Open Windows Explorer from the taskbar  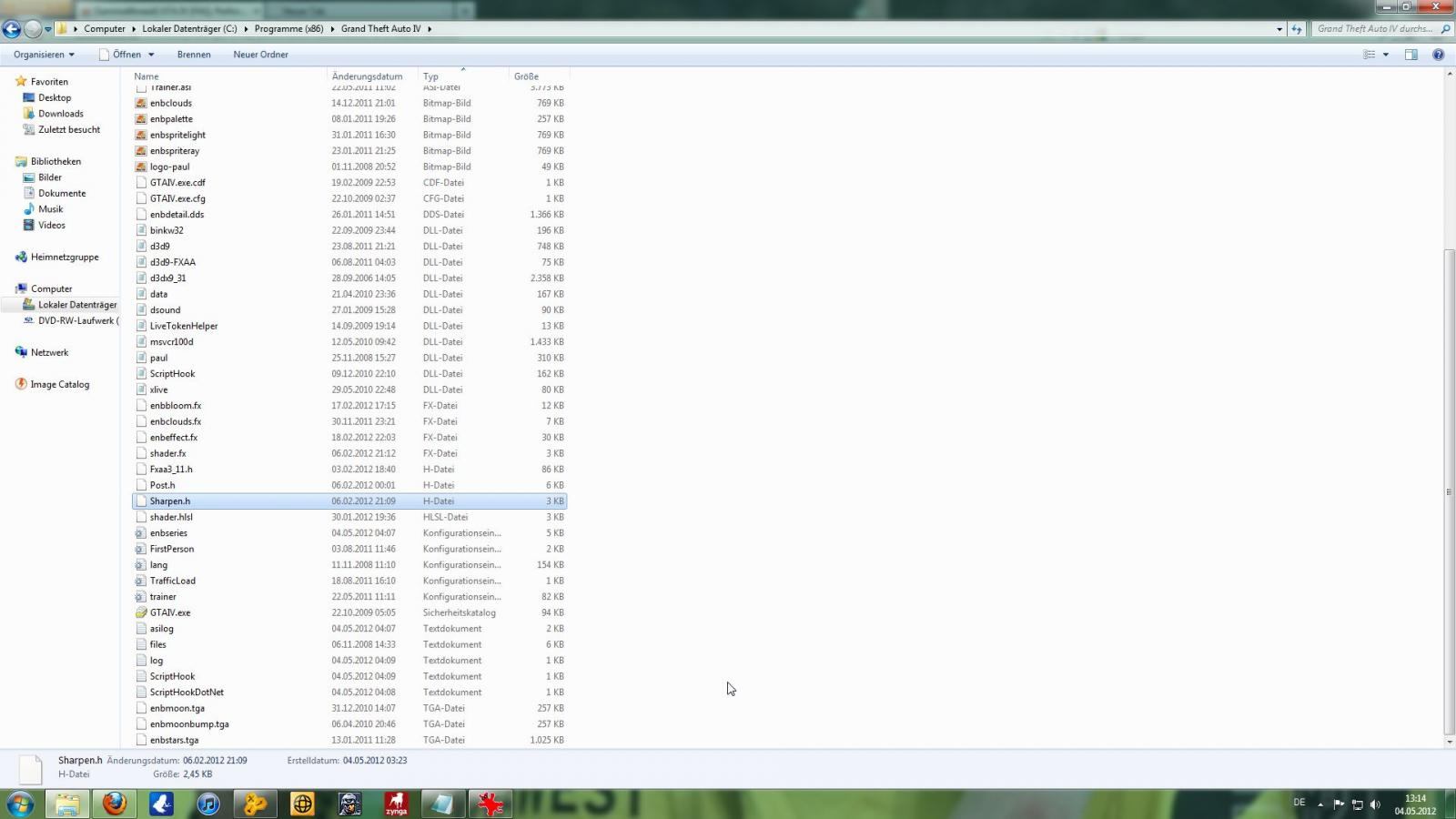[67, 804]
